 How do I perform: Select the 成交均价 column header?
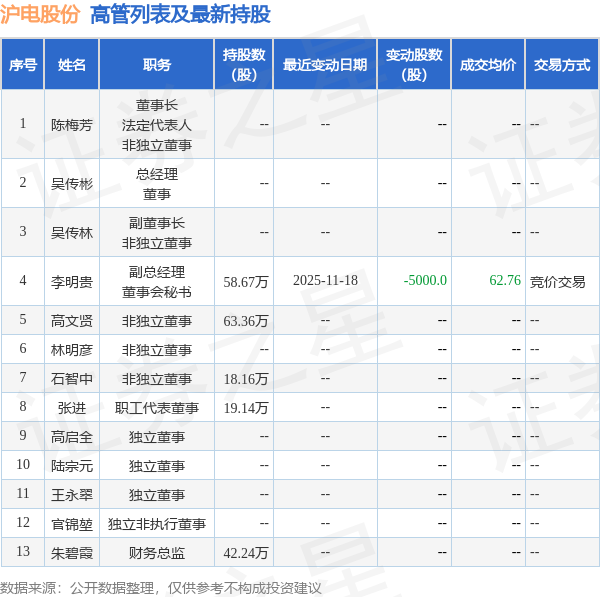488,65
